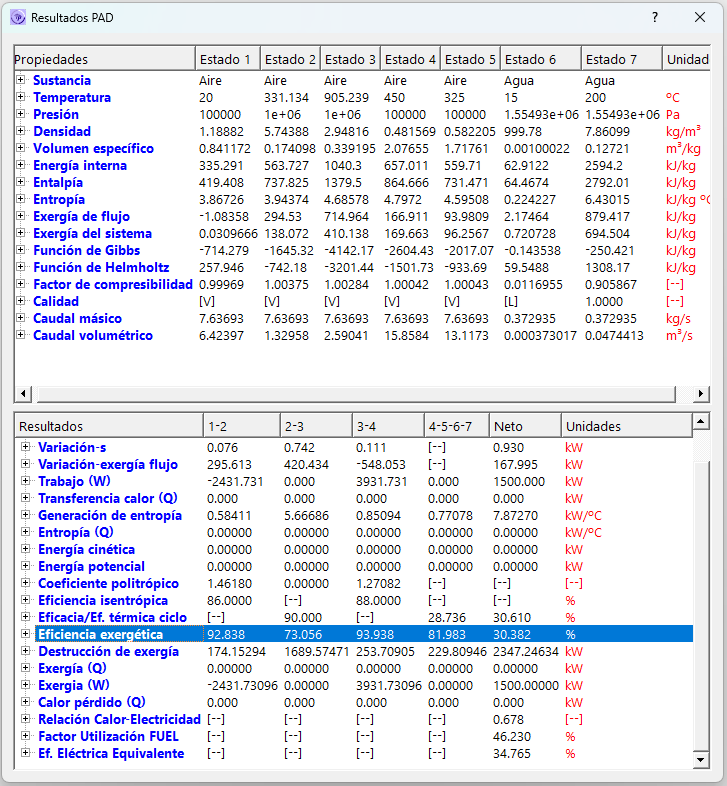This screenshot has height=786, width=727.
Task: Expand the Caudal másico row
Action: tap(21, 318)
